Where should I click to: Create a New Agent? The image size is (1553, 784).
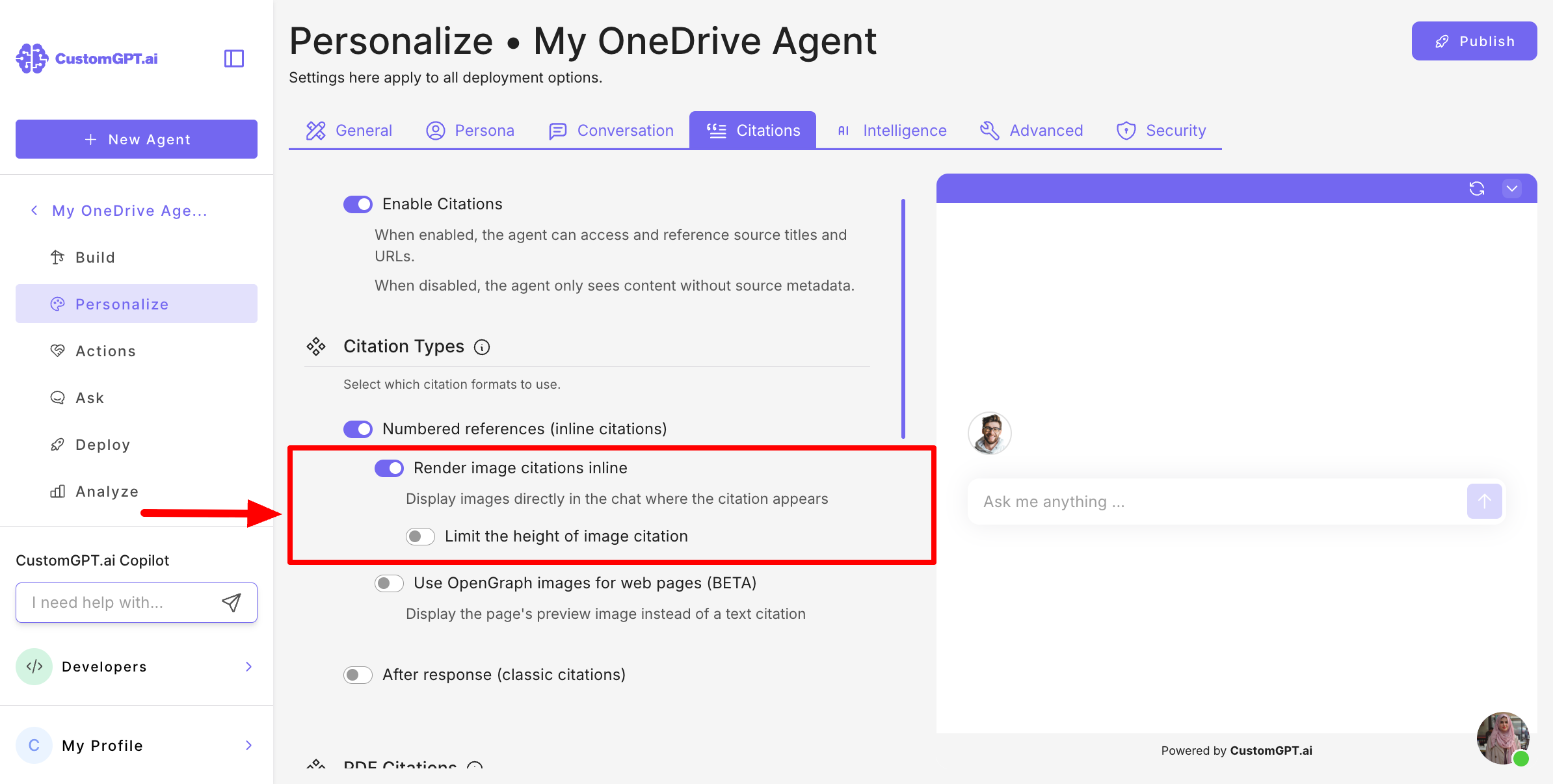coord(137,139)
